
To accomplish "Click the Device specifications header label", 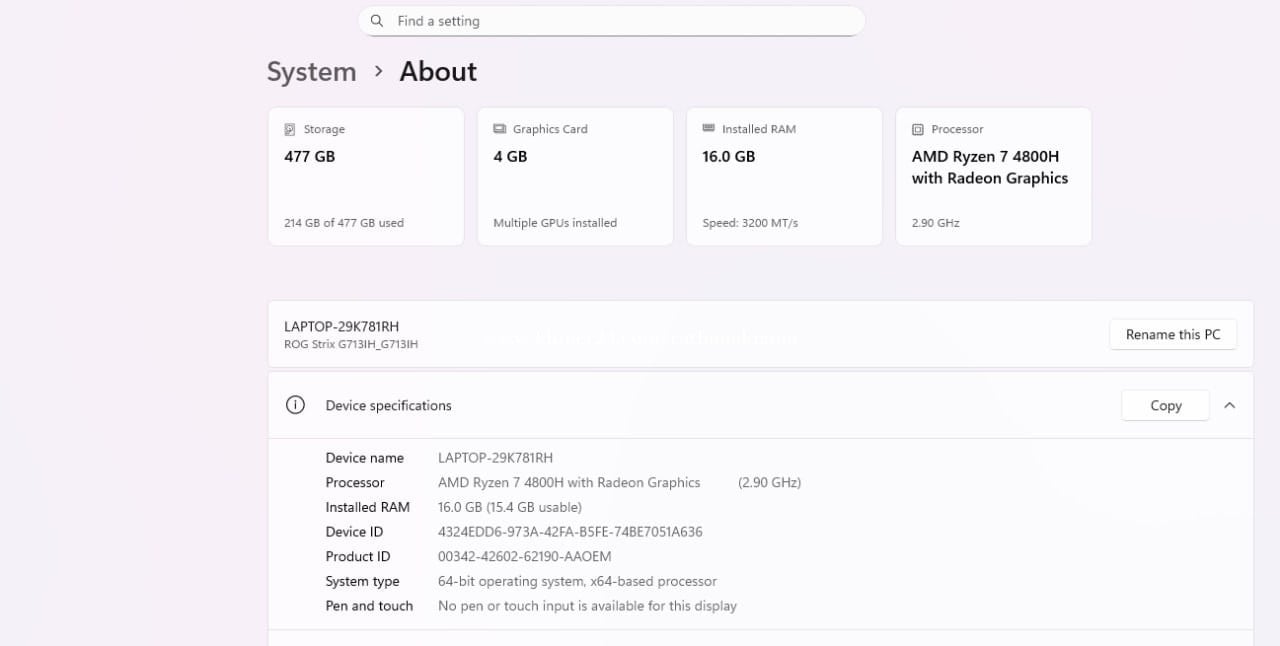I will pyautogui.click(x=388, y=405).
